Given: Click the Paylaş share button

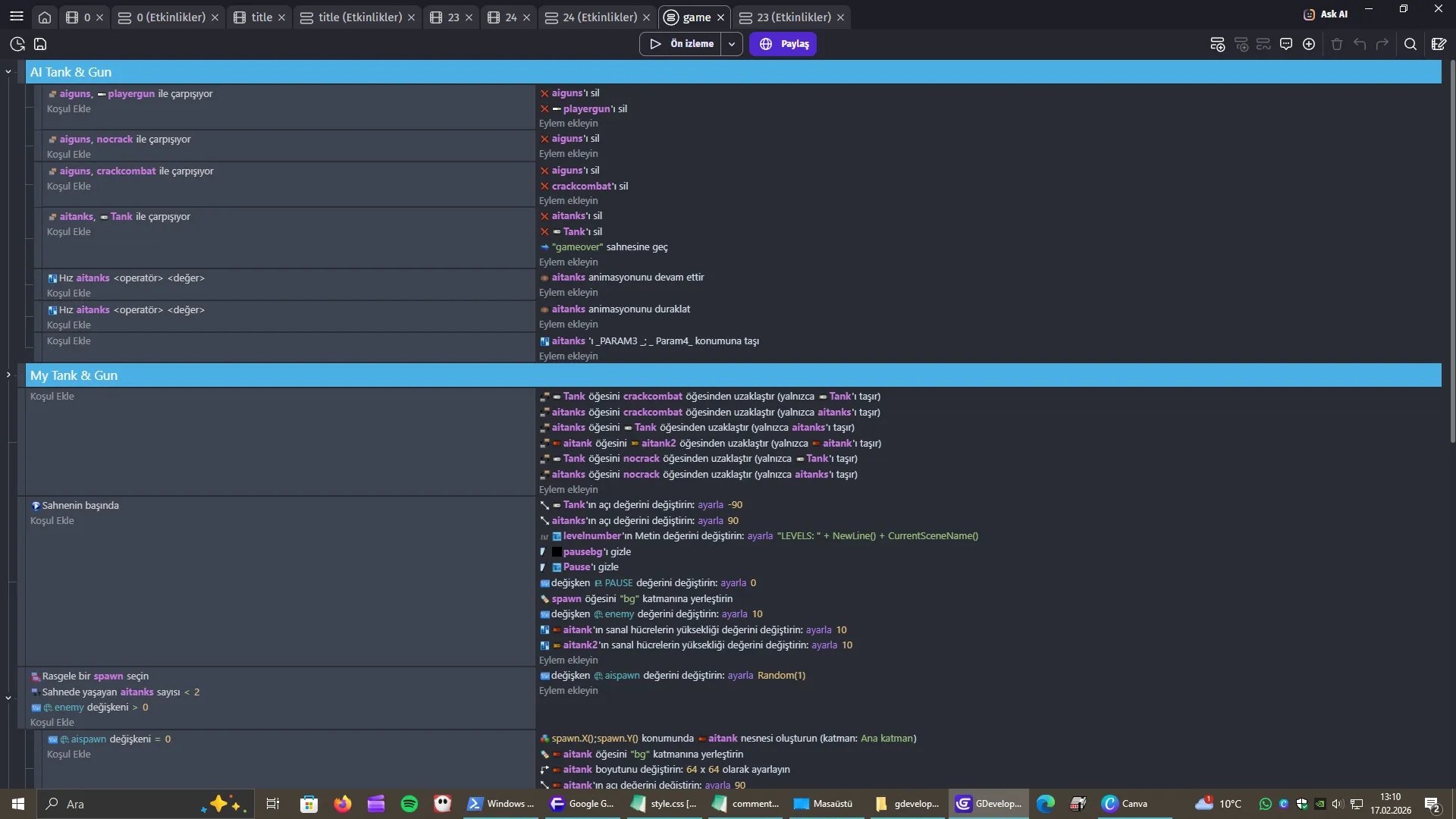Looking at the screenshot, I should point(783,44).
